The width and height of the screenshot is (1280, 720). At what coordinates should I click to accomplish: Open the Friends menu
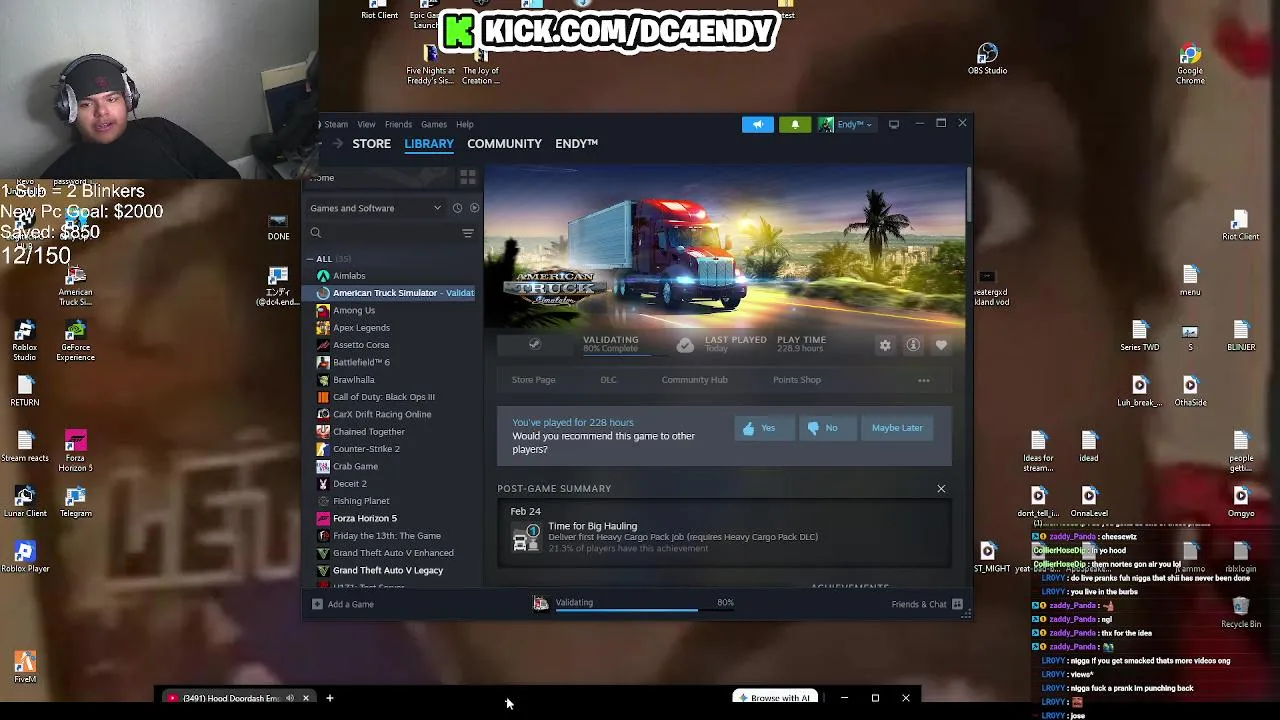398,124
